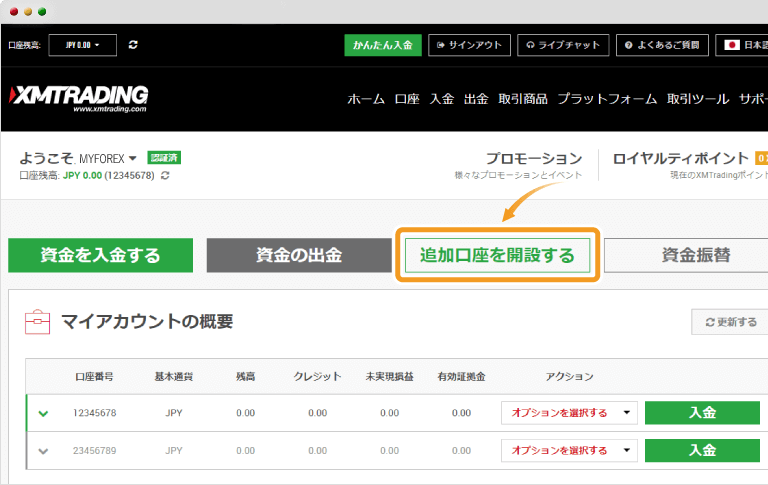Open option dropdown for account 12345678
The height and width of the screenshot is (485, 768).
[569, 413]
